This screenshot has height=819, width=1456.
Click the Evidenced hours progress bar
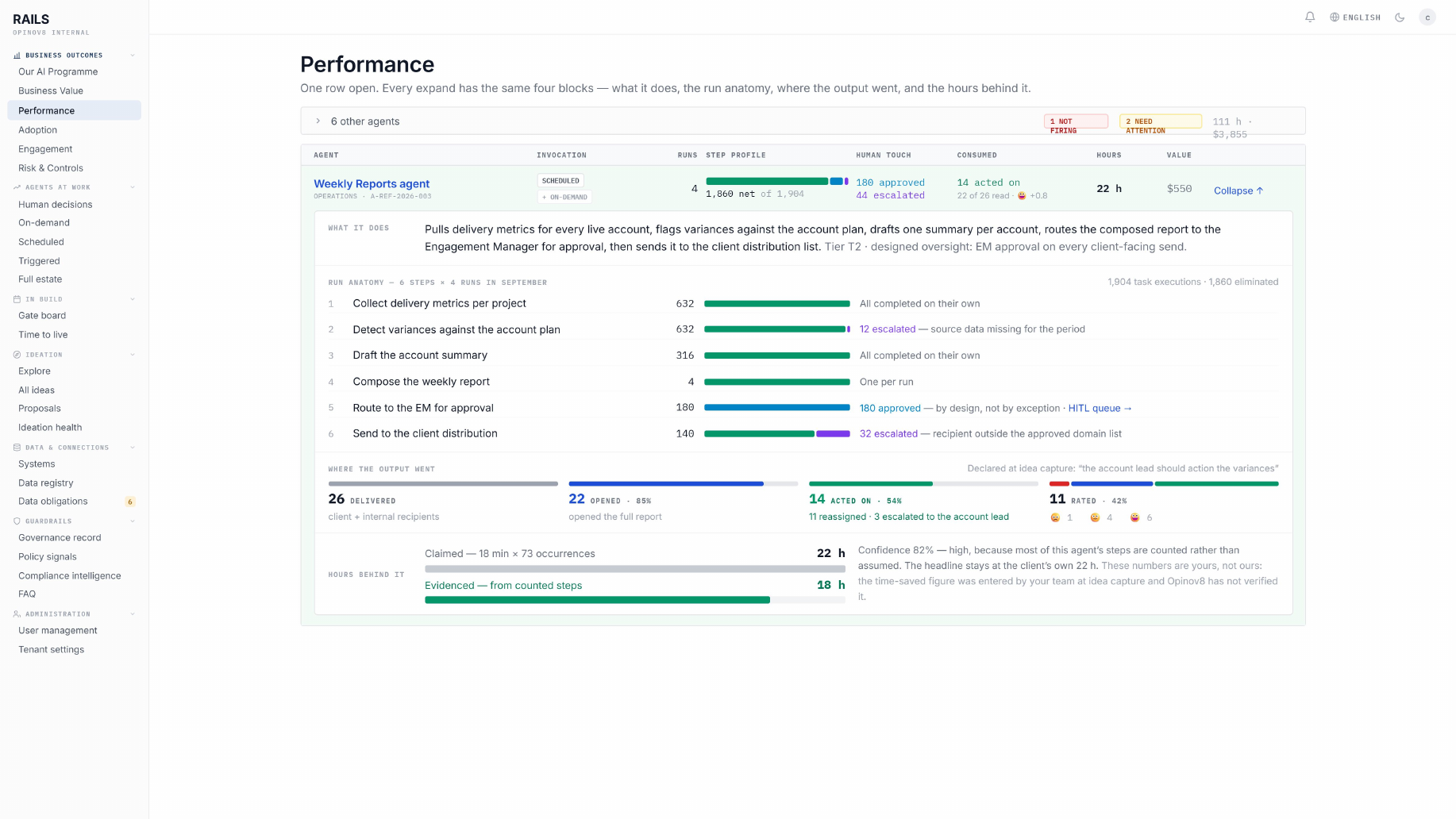pyautogui.click(x=635, y=600)
